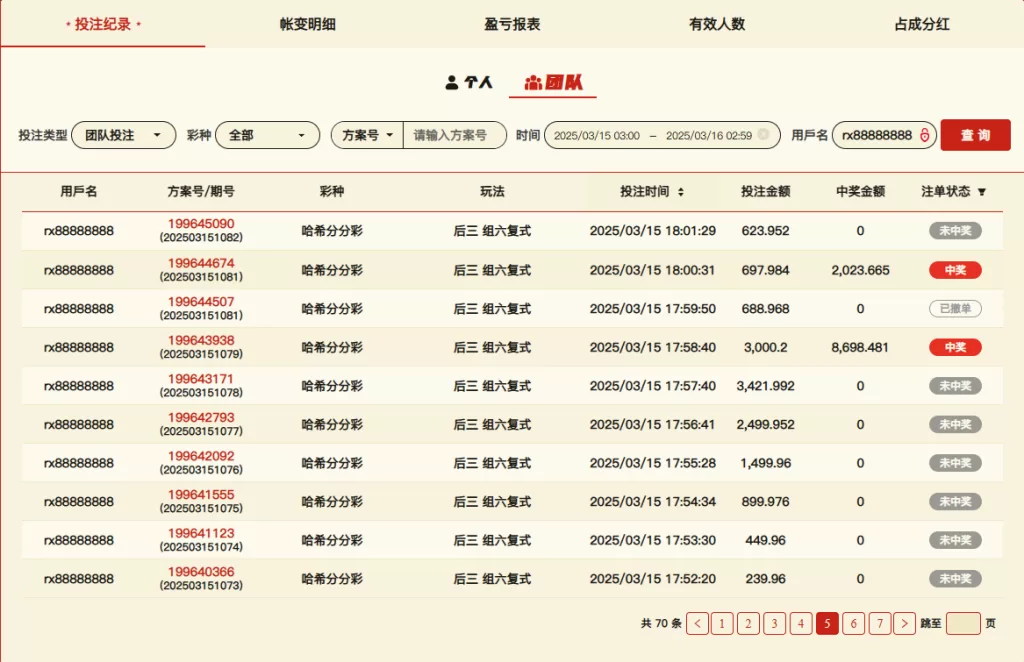Click the 用戶名 column header
The image size is (1024, 662).
coord(79,191)
